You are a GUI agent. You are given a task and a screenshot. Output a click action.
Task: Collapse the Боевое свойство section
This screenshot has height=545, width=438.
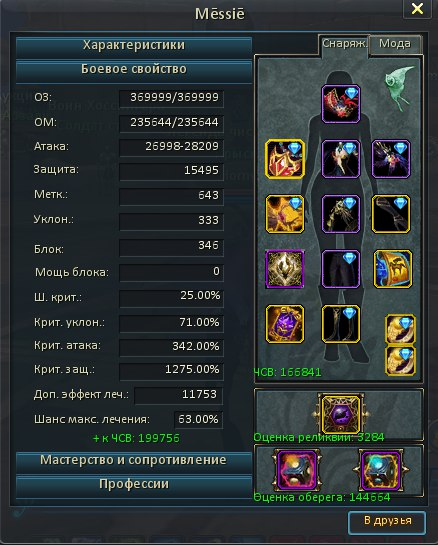tap(134, 71)
